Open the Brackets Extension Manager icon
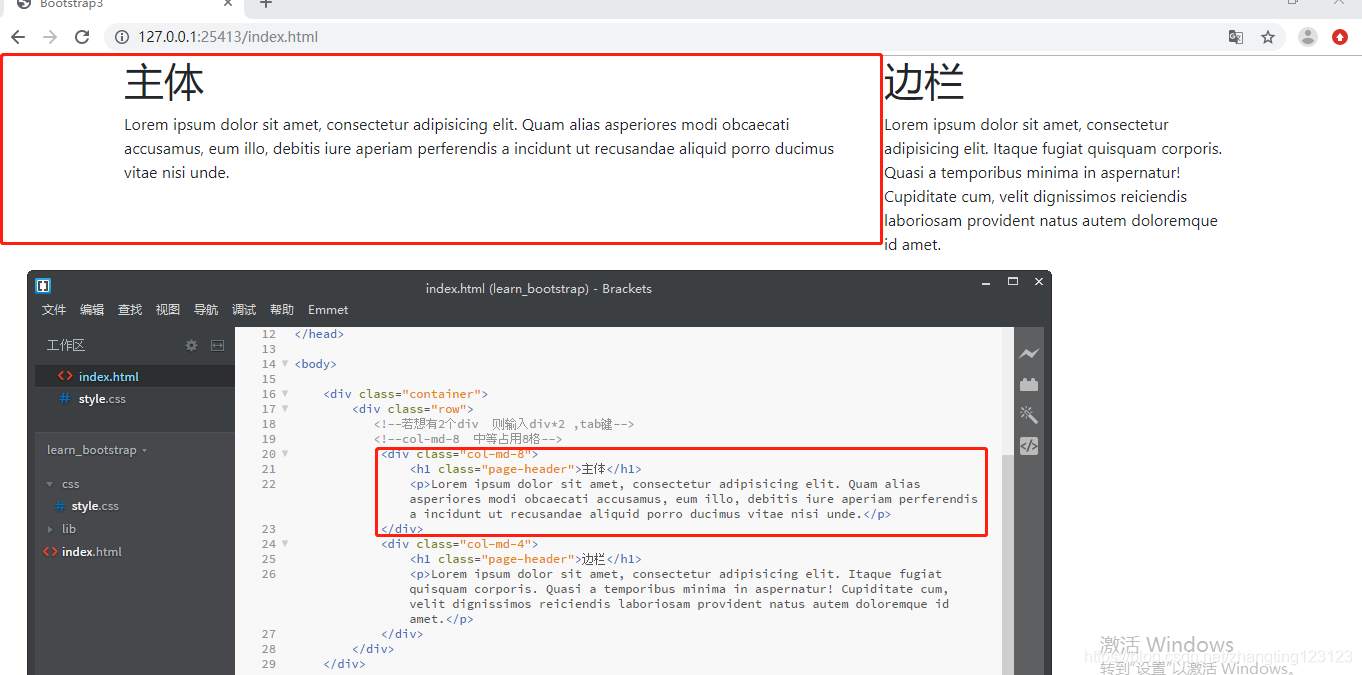The height and width of the screenshot is (675, 1362). [1029, 384]
